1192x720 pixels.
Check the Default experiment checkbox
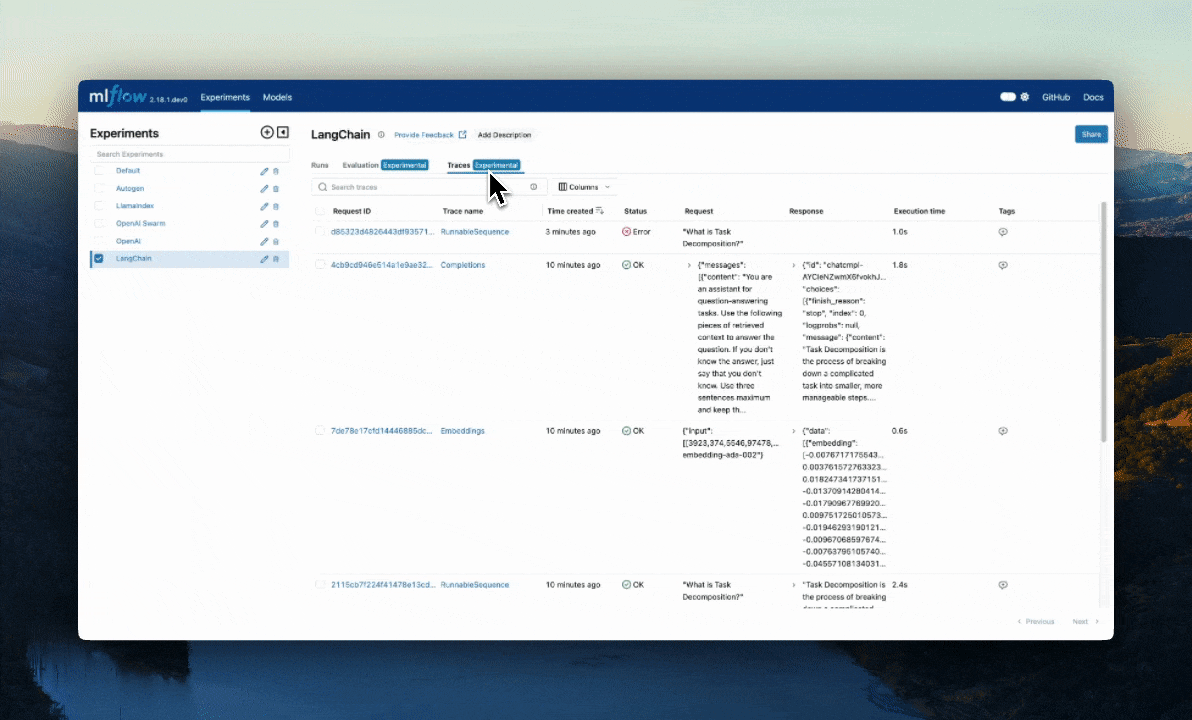point(99,171)
